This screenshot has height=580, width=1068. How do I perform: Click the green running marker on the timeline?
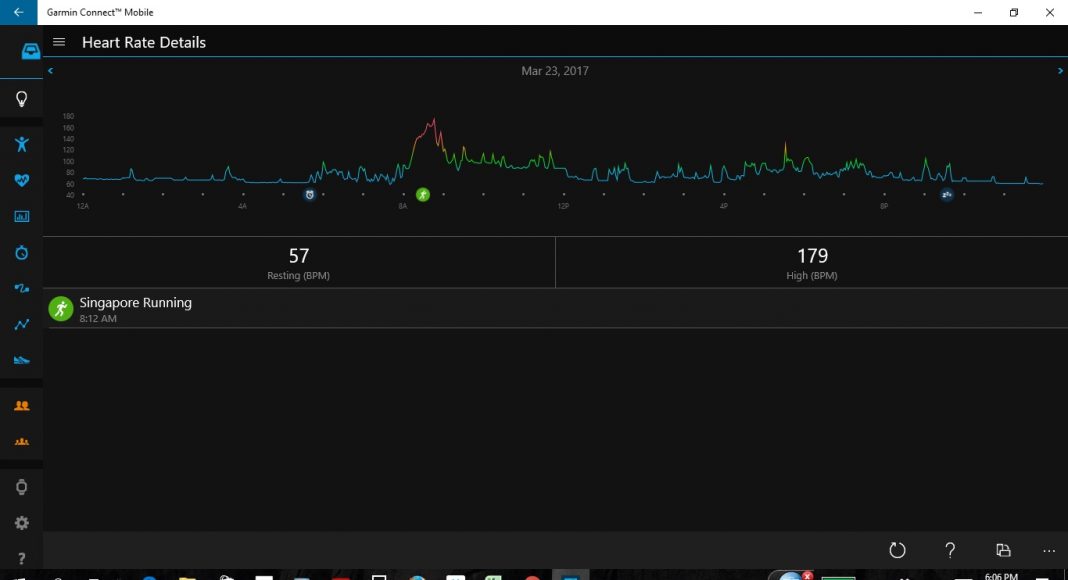423,195
